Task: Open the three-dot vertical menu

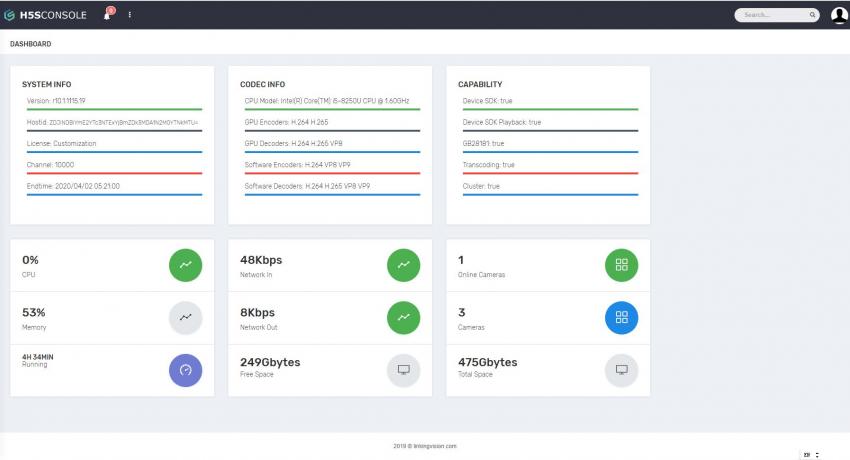Action: 129,15
